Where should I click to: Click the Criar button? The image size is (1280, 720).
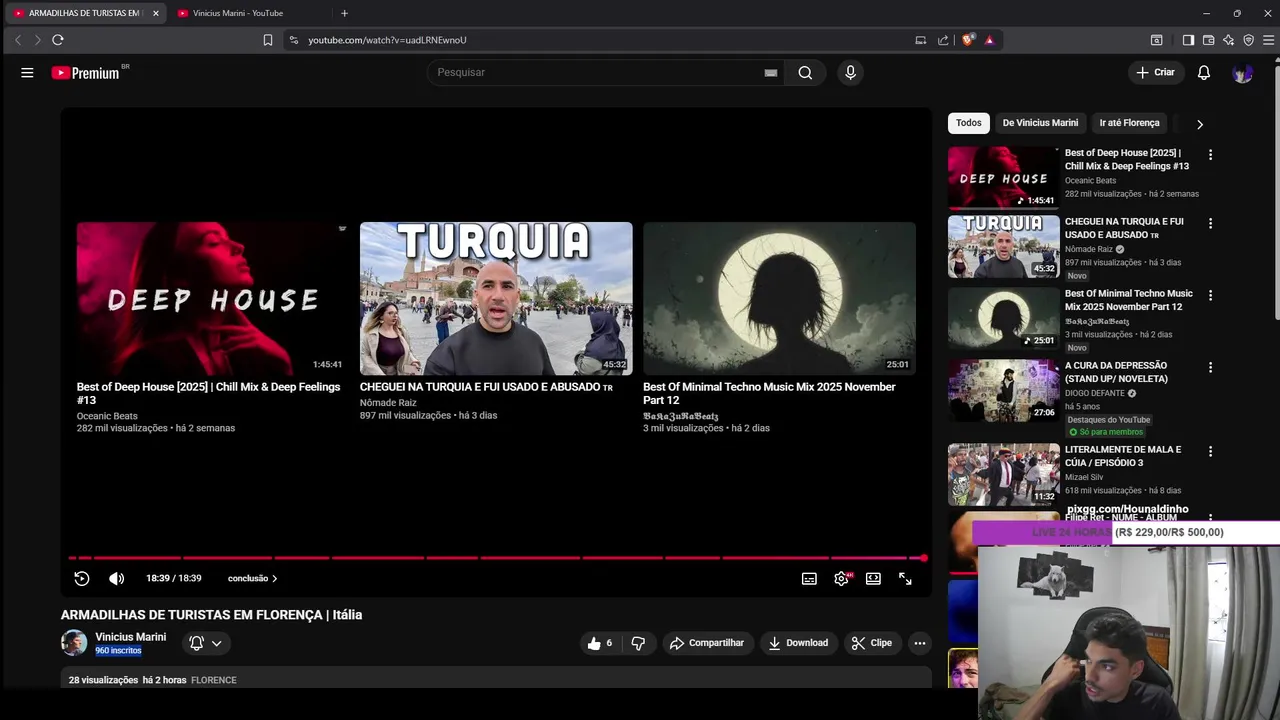1156,72
